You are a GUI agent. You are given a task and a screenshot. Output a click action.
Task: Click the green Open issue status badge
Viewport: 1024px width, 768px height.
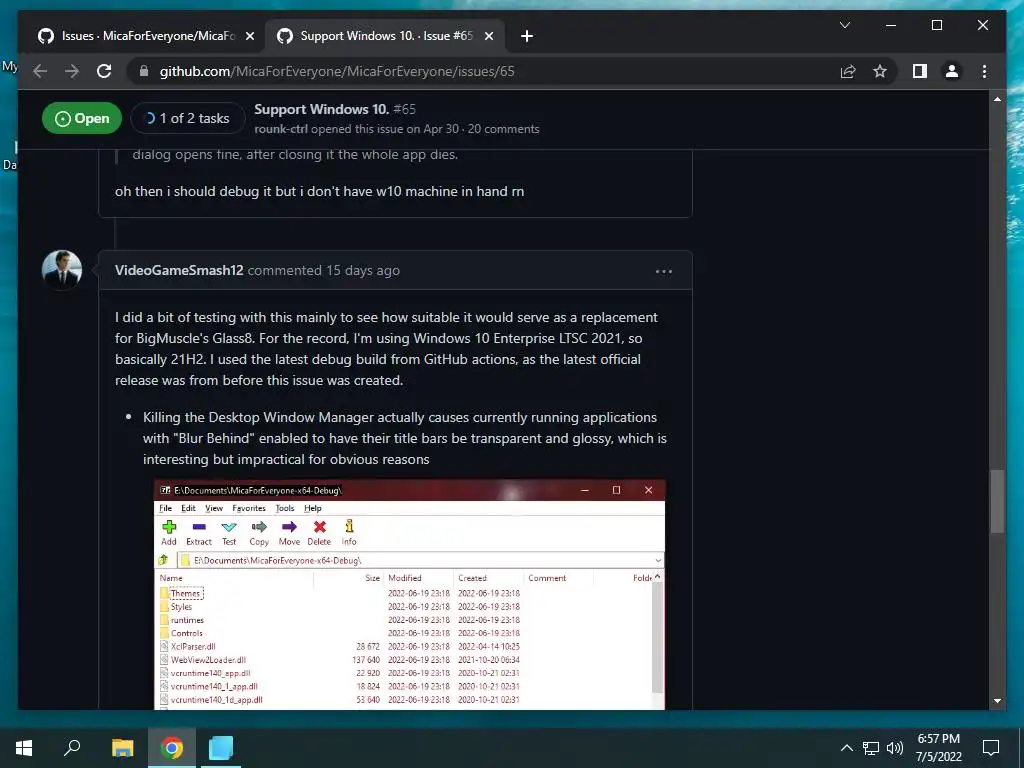[x=82, y=118]
